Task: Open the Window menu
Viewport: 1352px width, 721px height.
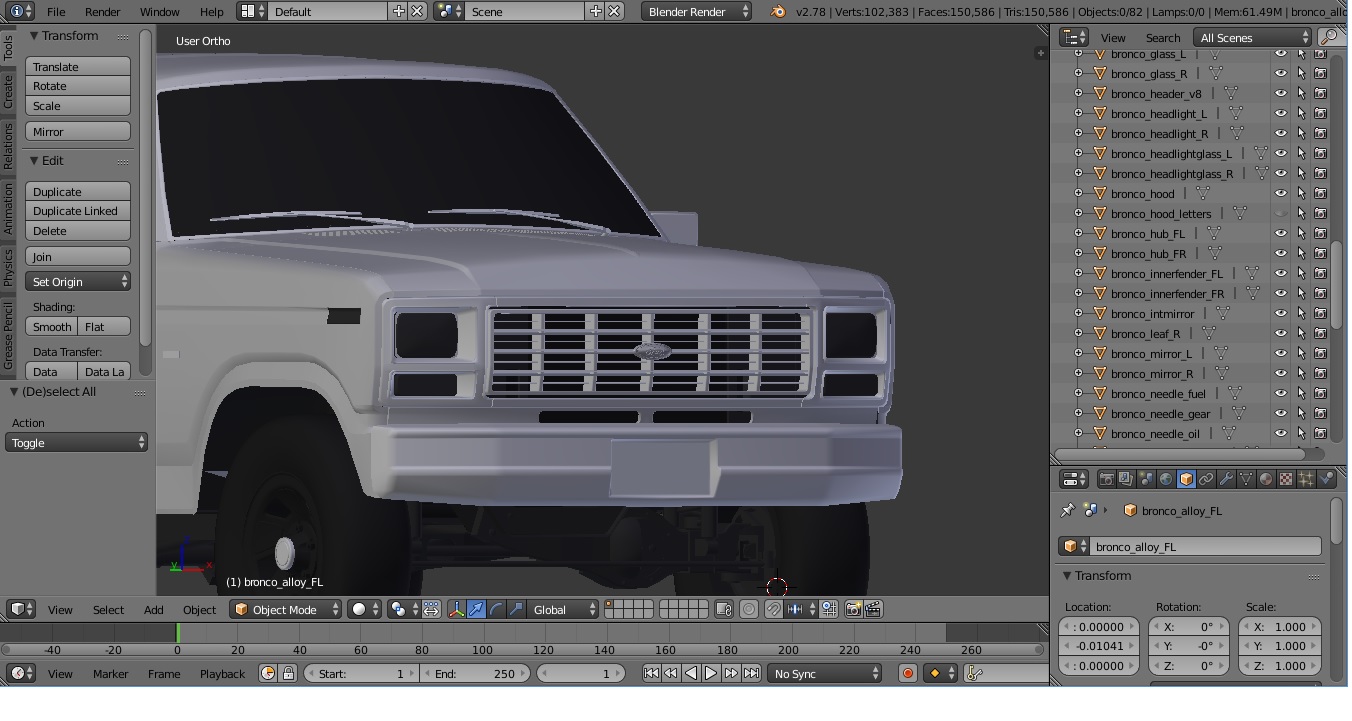Action: (x=159, y=11)
